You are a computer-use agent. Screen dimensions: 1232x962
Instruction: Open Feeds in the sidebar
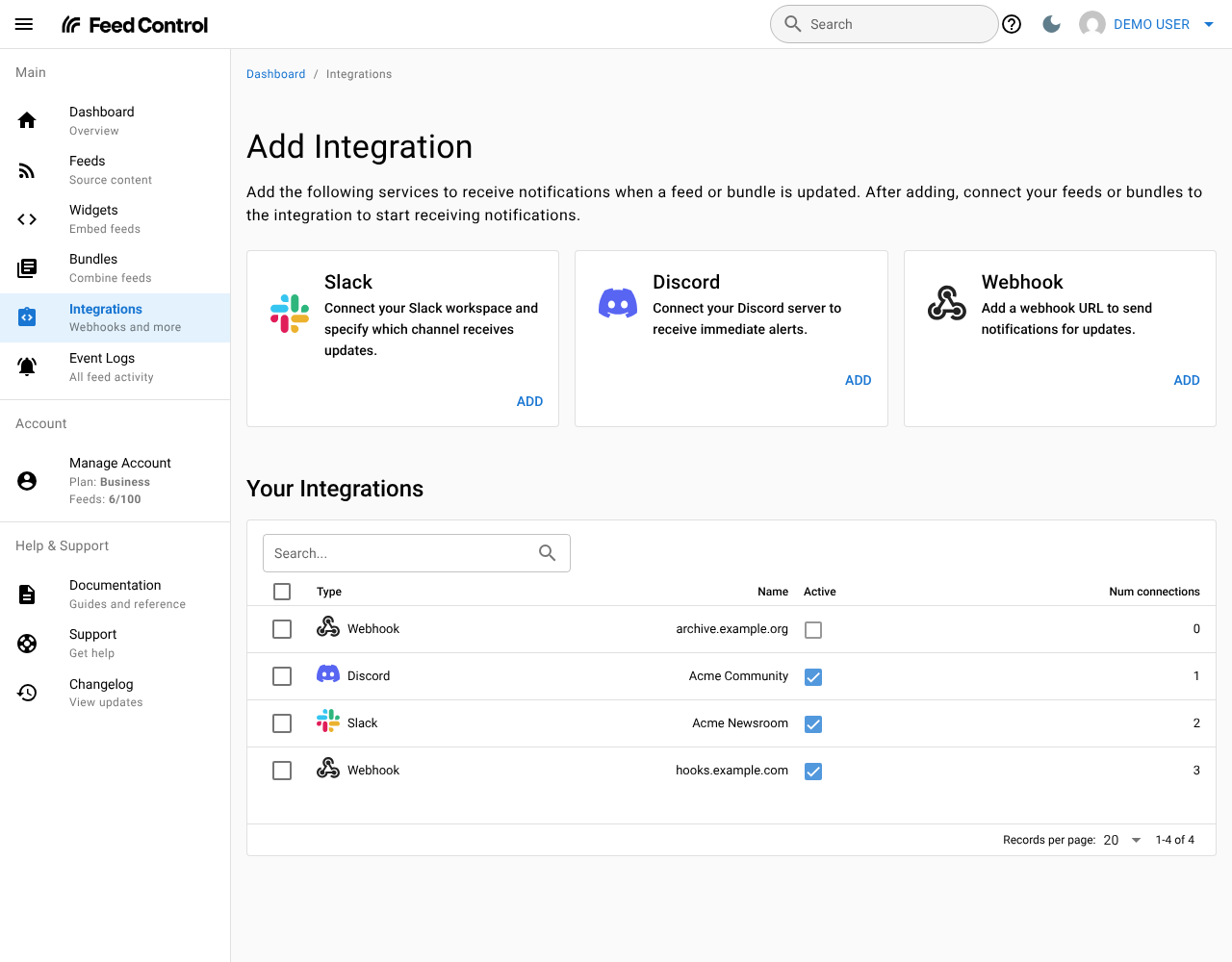click(115, 170)
